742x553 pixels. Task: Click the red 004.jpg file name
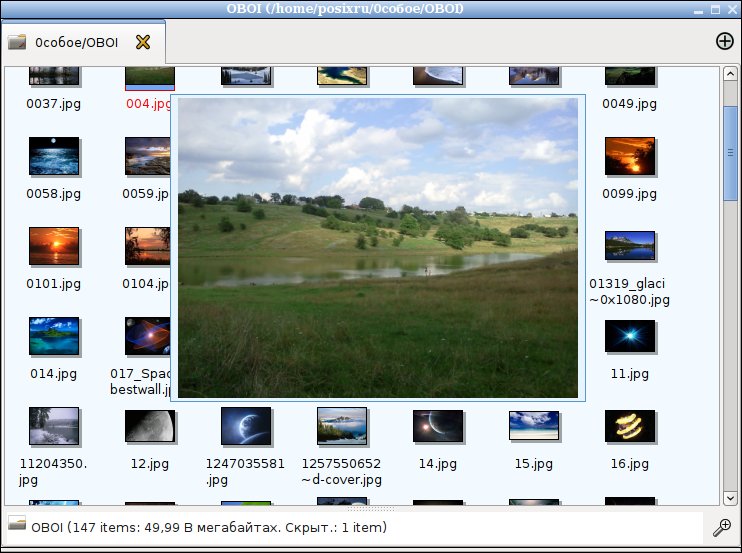pos(148,104)
